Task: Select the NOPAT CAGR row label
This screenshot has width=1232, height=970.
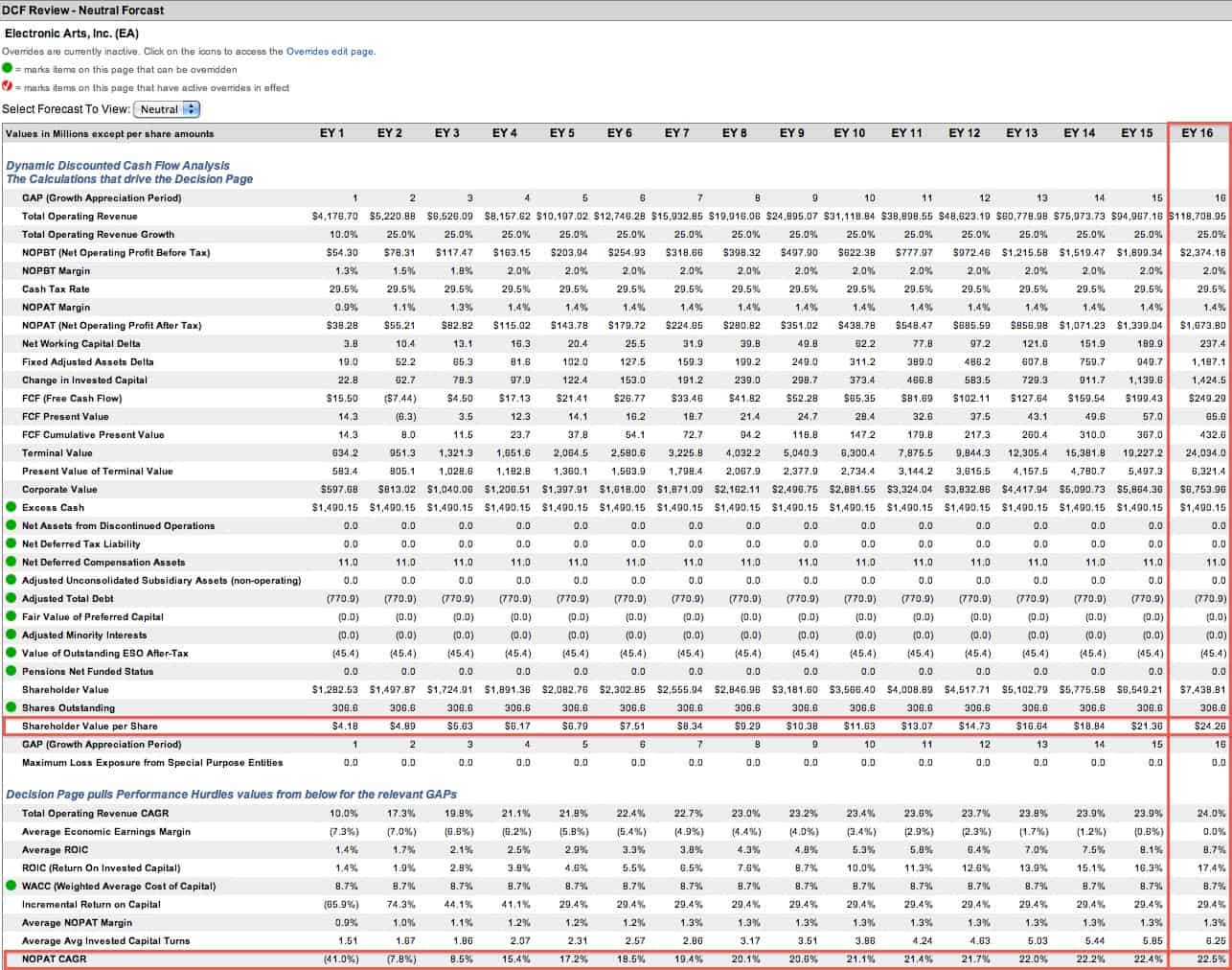Action: tap(54, 958)
